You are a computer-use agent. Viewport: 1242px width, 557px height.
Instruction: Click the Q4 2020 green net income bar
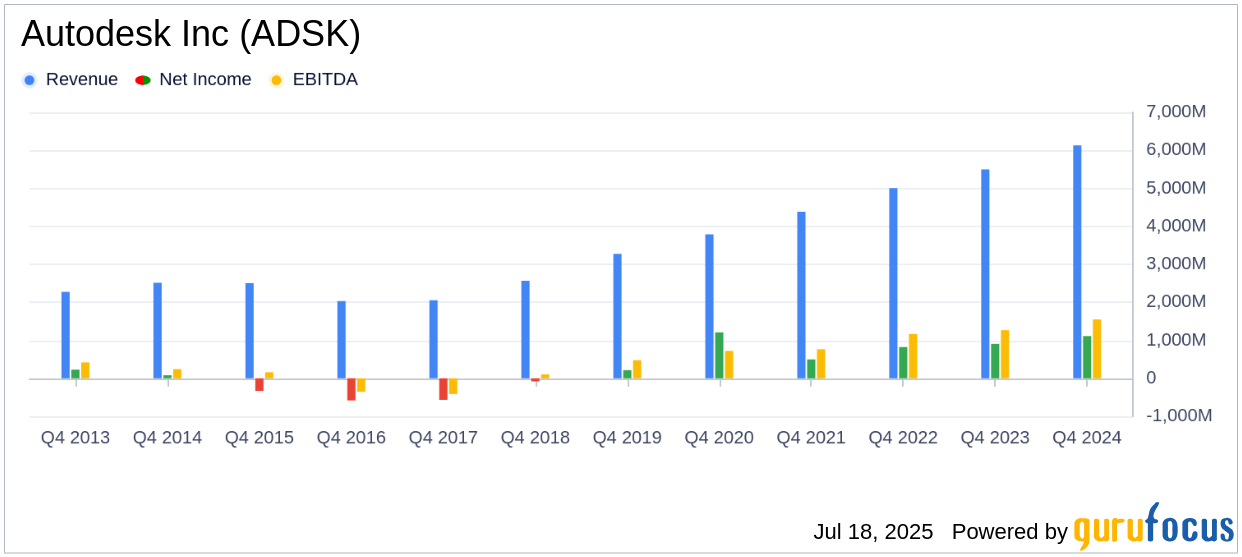719,356
